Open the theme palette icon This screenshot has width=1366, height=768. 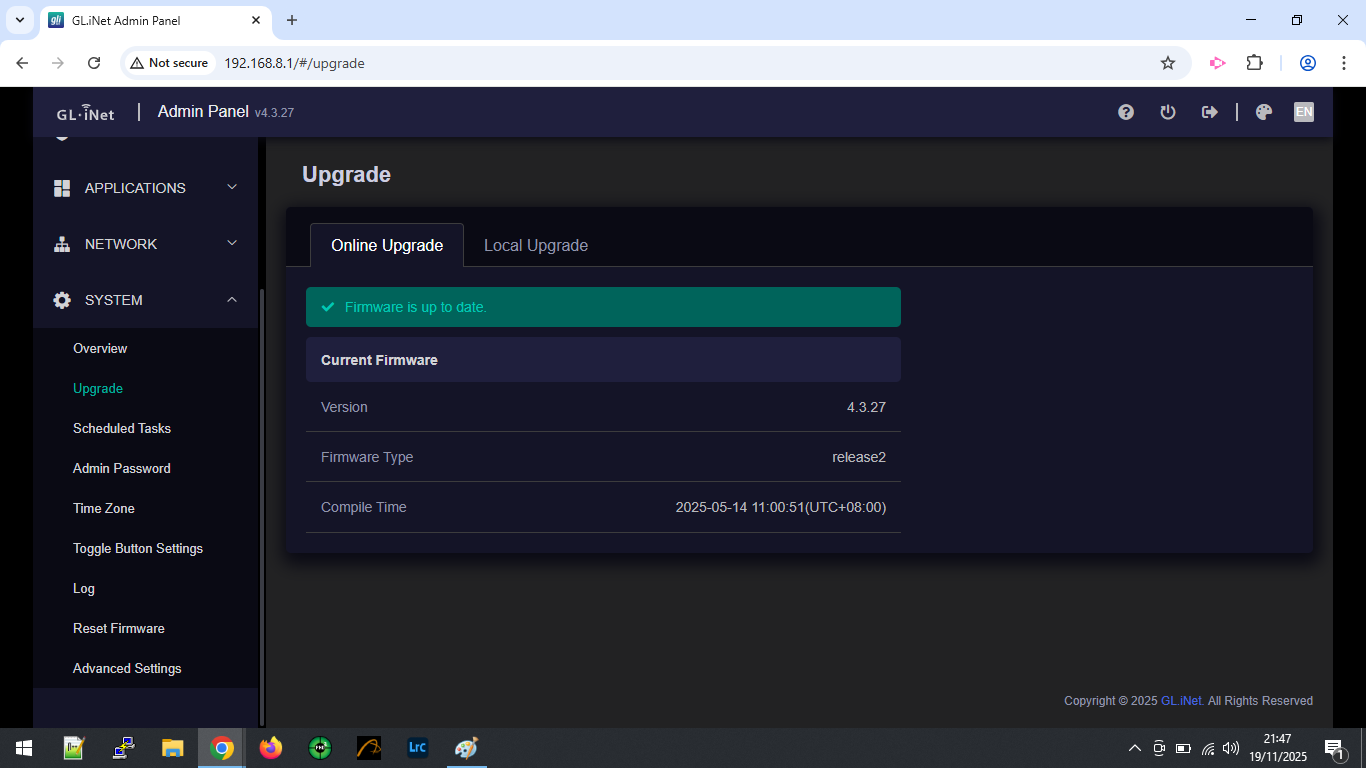pyautogui.click(x=1263, y=112)
